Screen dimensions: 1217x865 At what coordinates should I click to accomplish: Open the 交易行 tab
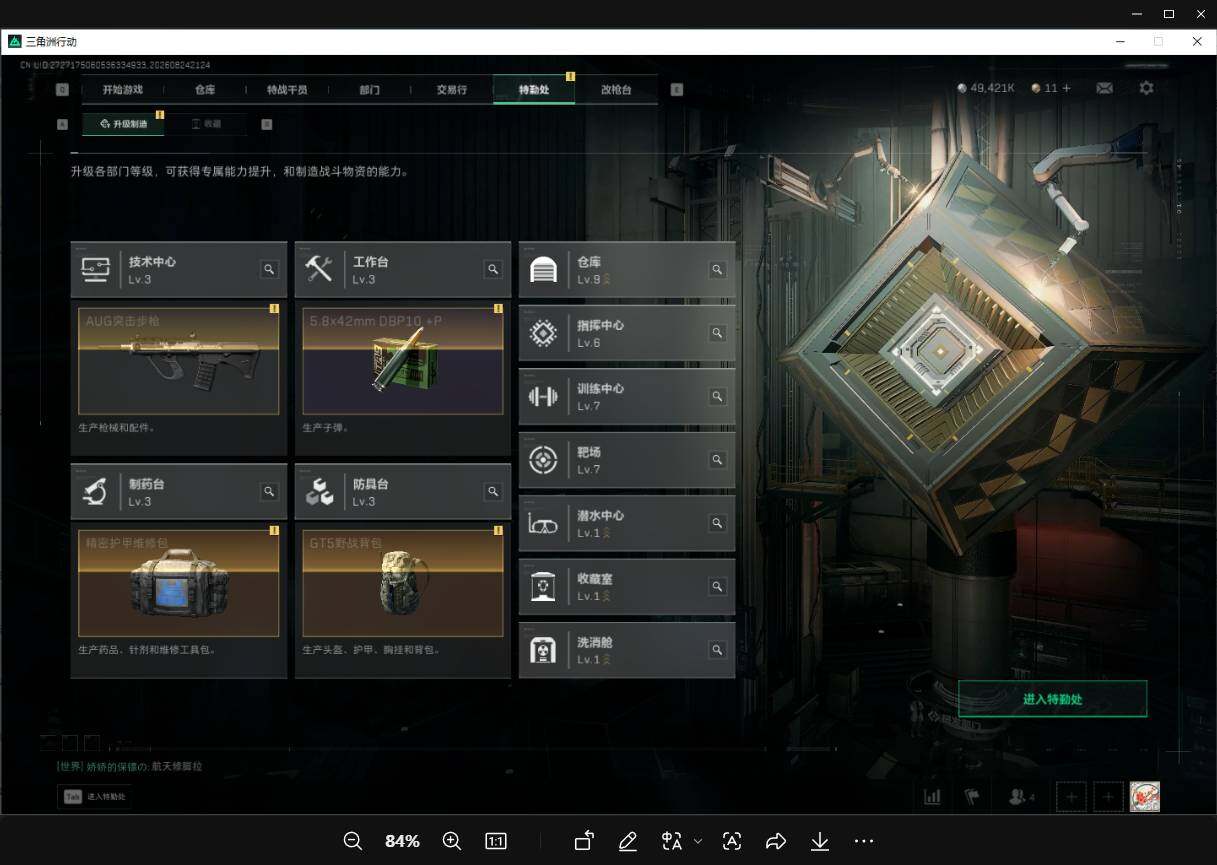[452, 89]
